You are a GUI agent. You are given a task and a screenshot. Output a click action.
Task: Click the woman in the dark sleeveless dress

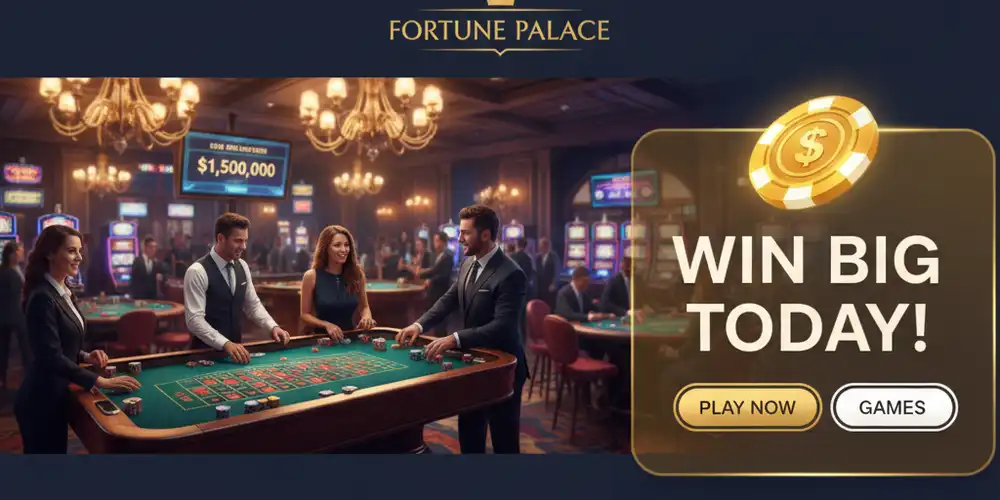click(x=337, y=283)
